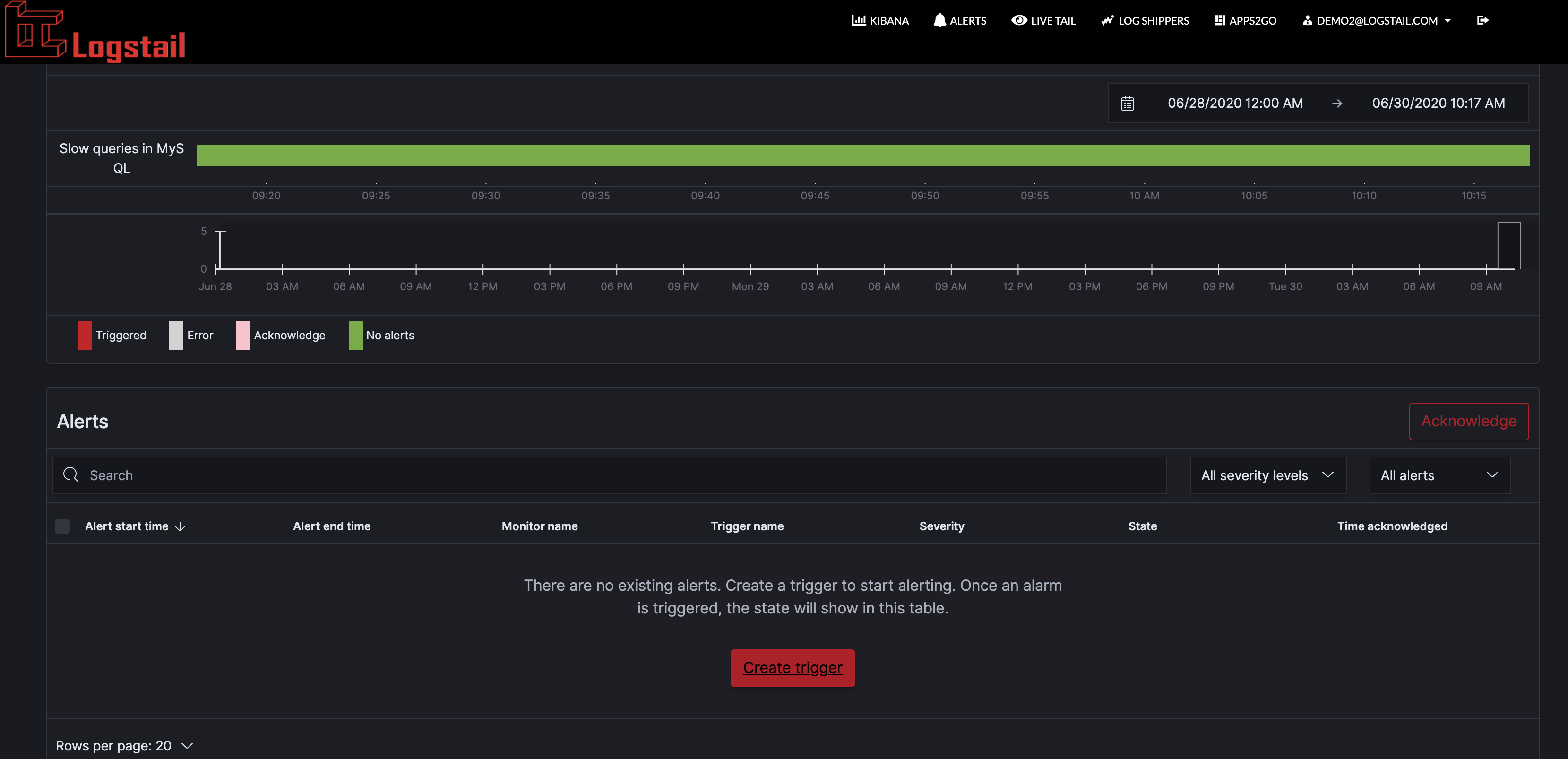Click the green Slow queries status bar
This screenshot has height=759, width=1568.
862,155
